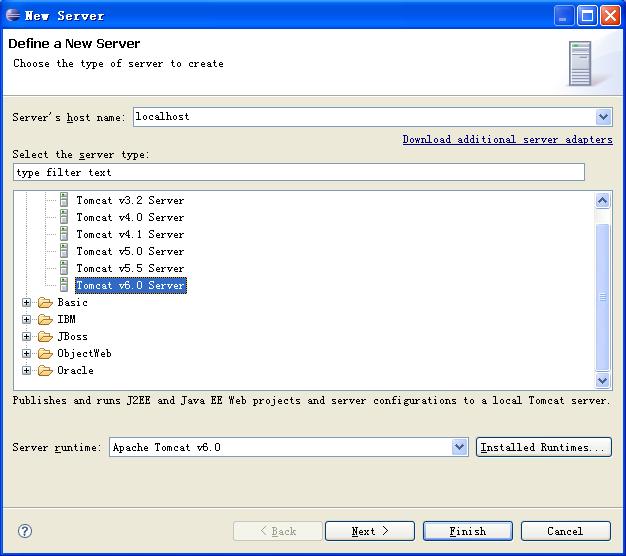Click the Tomcat v5.5 Server icon
Image resolution: width=626 pixels, height=556 pixels.
tap(64, 268)
